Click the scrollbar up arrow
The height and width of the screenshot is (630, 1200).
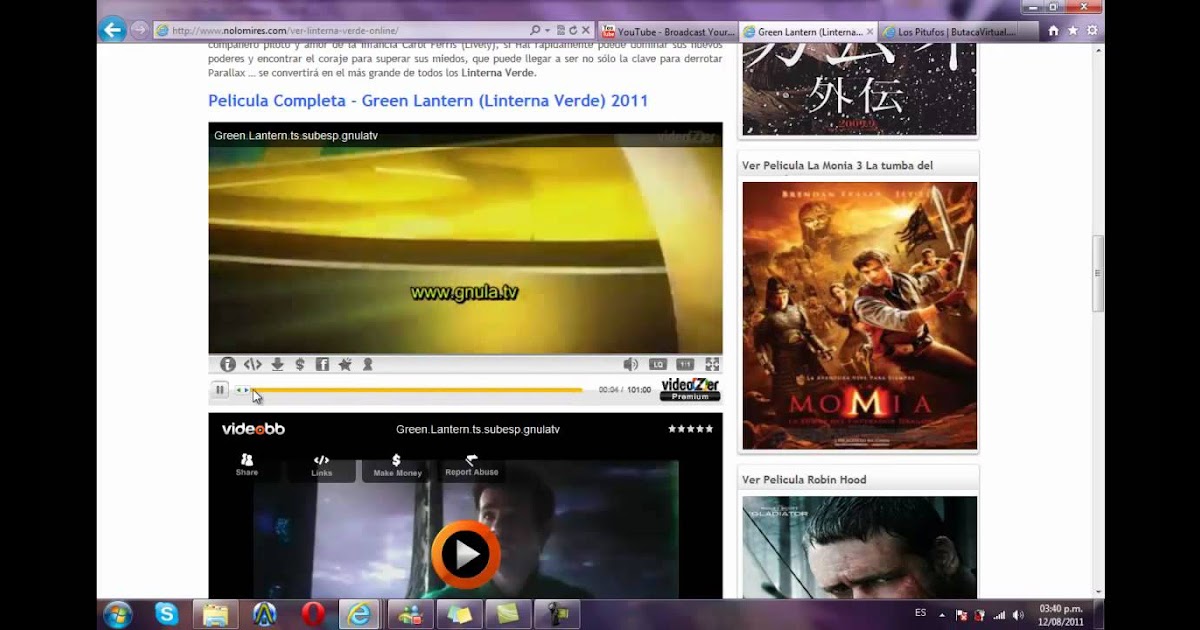[1098, 49]
